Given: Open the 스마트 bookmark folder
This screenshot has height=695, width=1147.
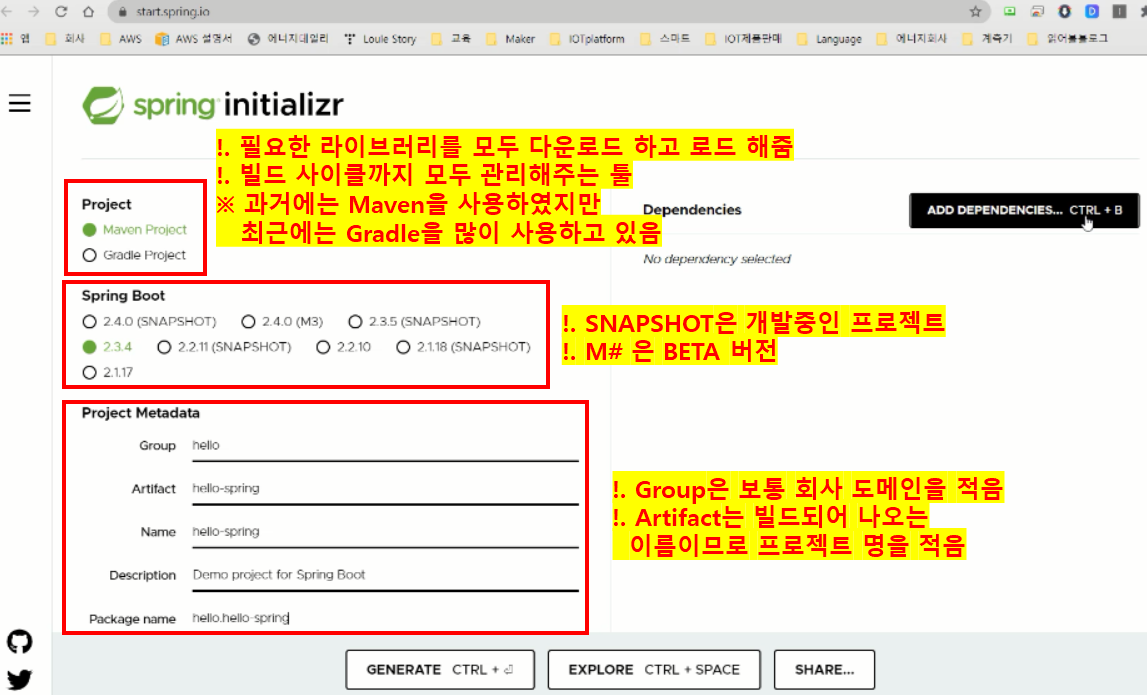Looking at the screenshot, I should click(665, 39).
